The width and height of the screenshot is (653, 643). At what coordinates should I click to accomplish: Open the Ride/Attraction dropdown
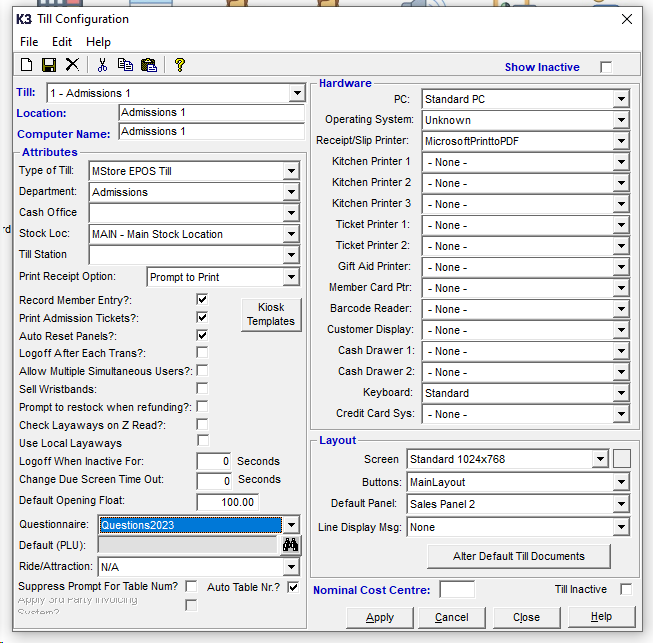point(291,567)
